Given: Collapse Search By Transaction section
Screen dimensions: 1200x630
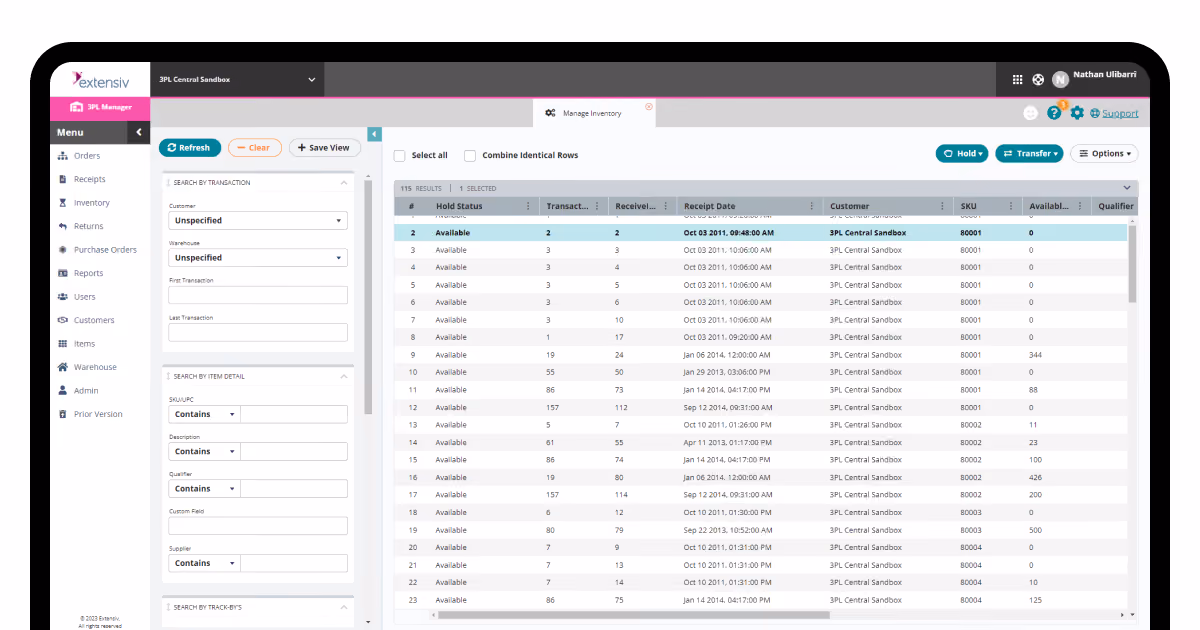Looking at the screenshot, I should coord(344,183).
